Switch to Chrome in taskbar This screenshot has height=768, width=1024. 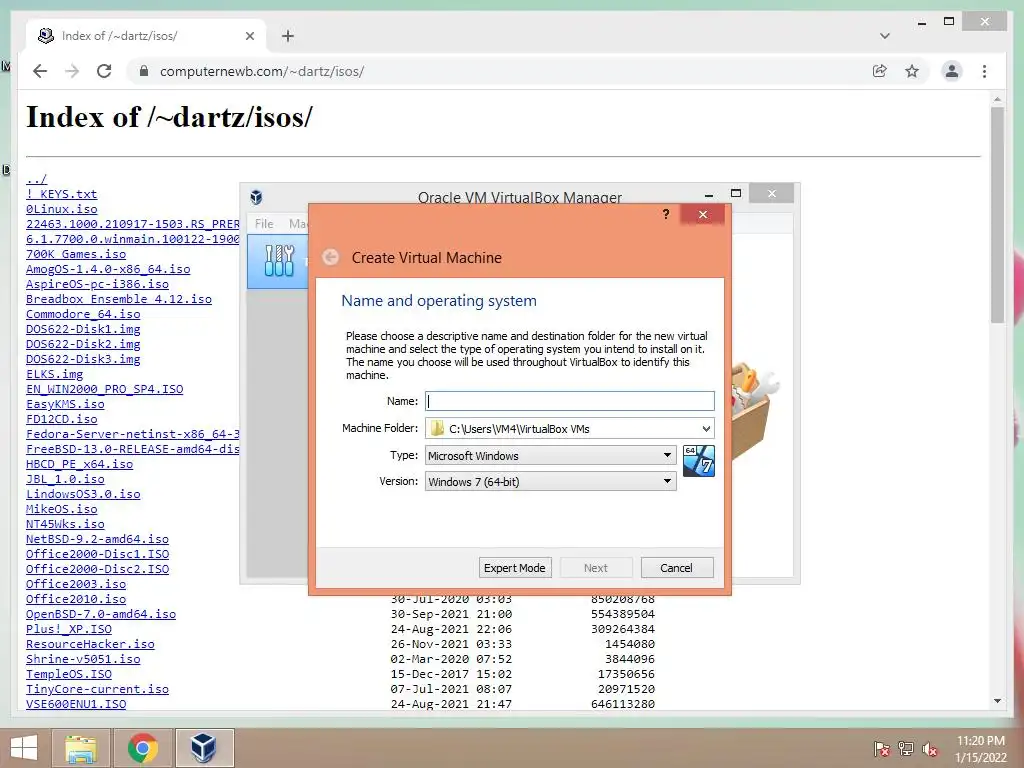(143, 748)
